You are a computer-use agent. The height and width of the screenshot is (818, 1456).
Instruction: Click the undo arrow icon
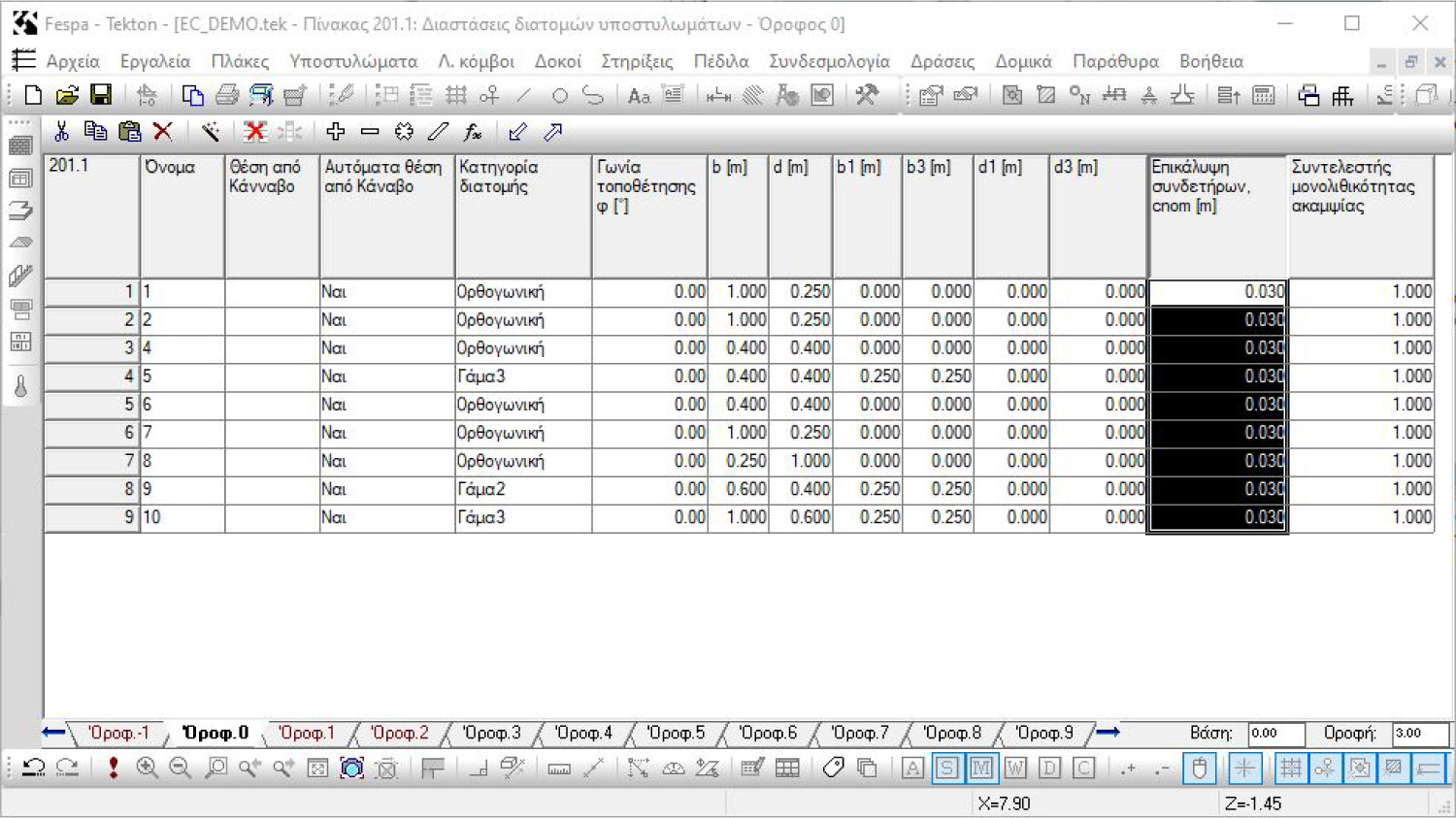tap(33, 769)
